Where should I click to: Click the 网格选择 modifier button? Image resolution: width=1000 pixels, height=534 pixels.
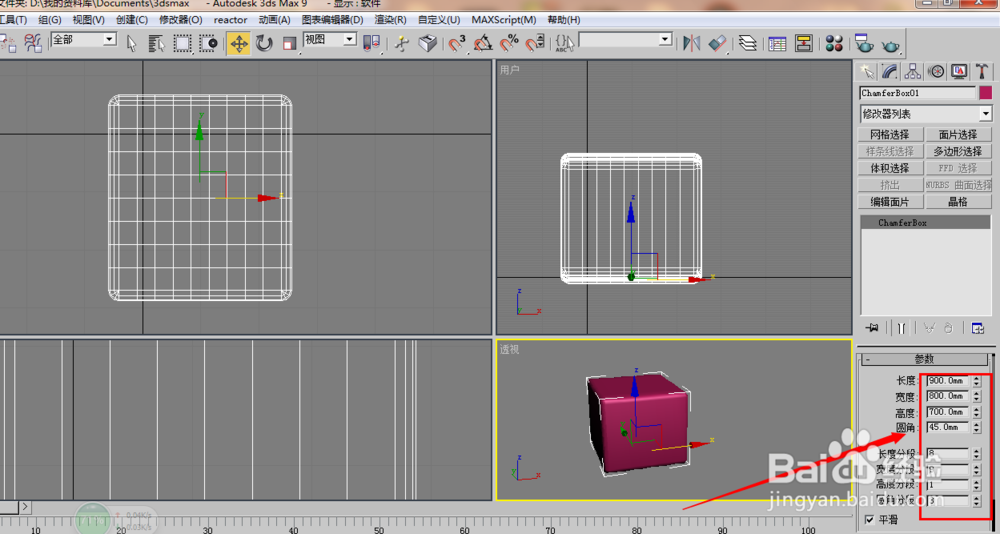(891, 135)
